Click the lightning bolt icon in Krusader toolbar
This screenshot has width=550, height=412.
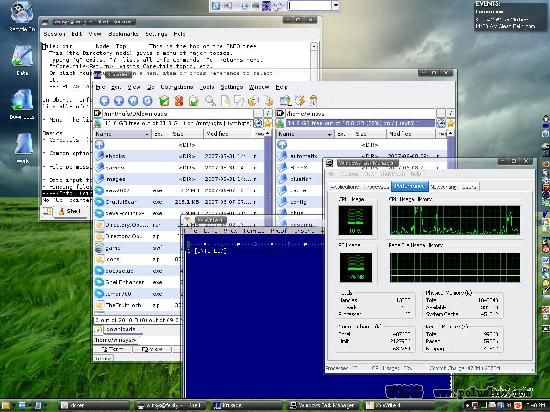300,101
